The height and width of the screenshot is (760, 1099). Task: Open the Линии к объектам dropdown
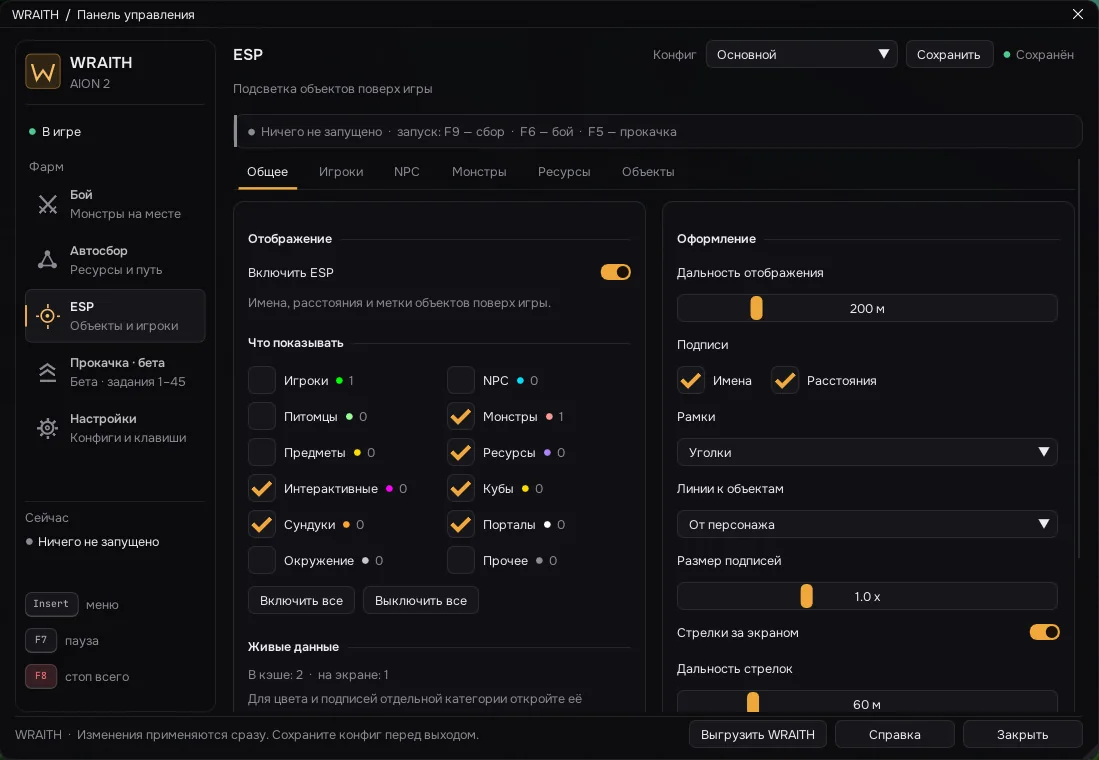pos(867,524)
